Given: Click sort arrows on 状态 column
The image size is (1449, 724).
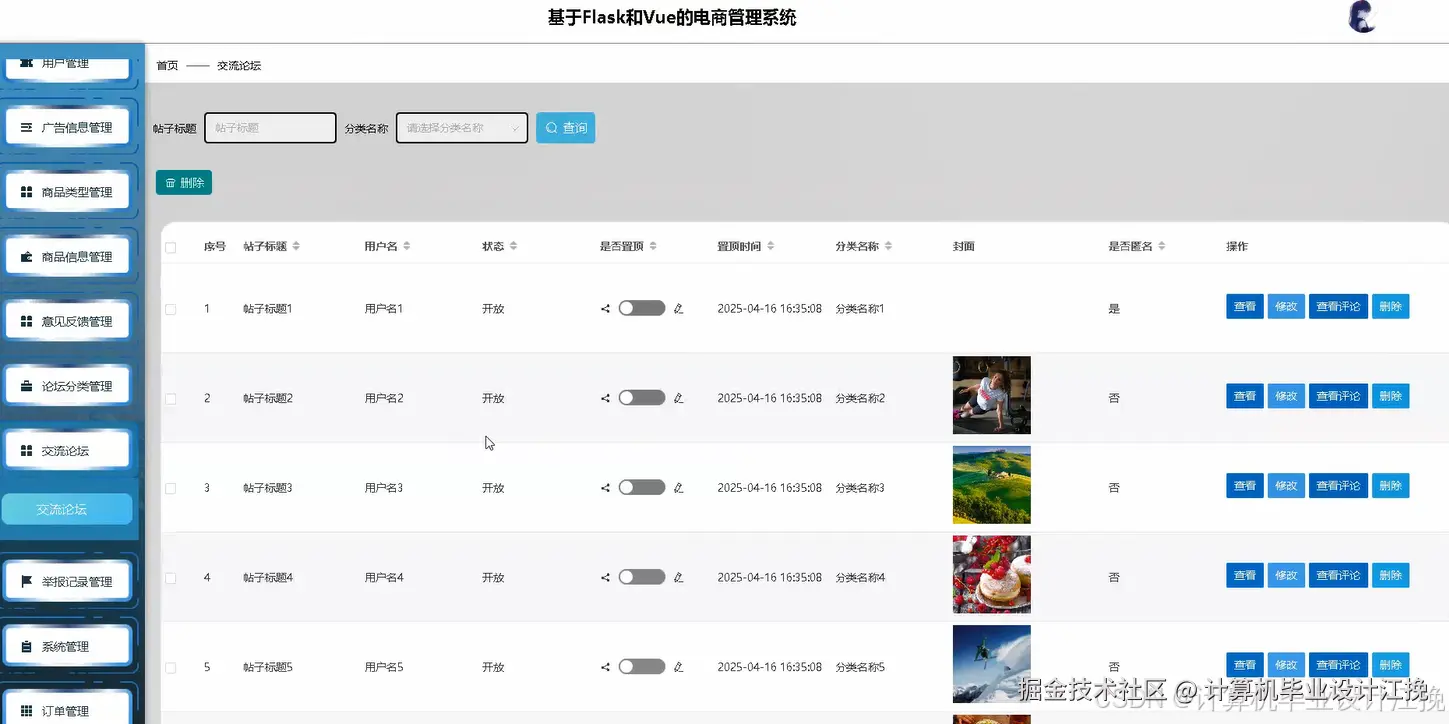Looking at the screenshot, I should tap(513, 246).
